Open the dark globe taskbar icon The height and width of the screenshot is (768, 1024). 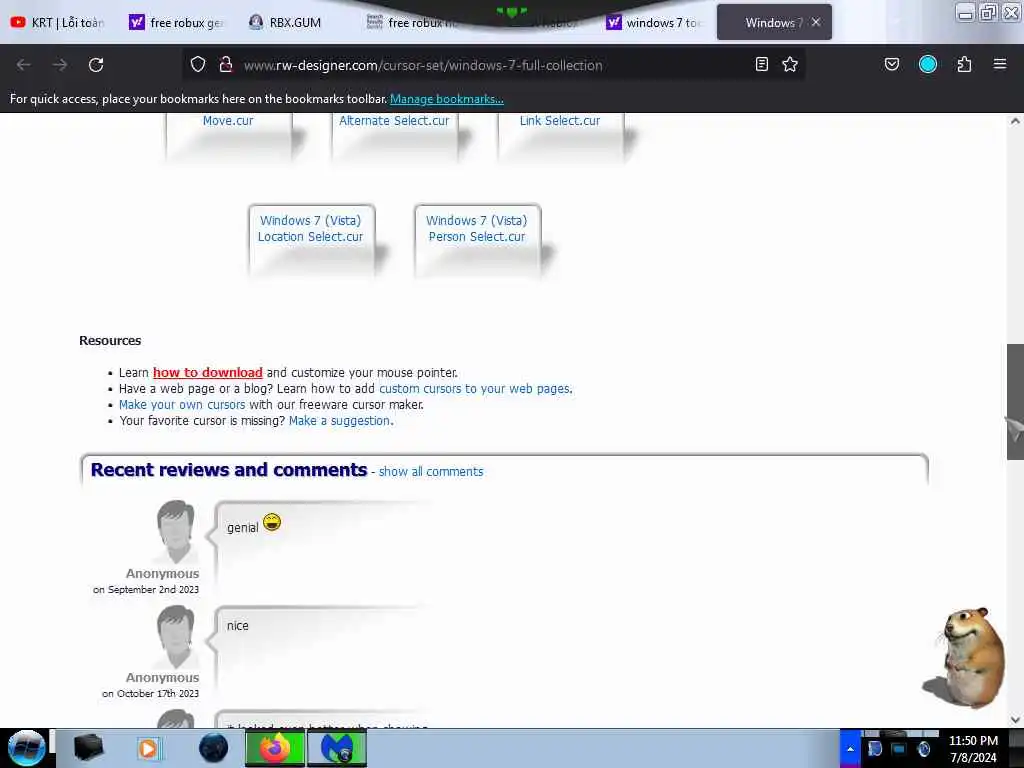(x=214, y=748)
